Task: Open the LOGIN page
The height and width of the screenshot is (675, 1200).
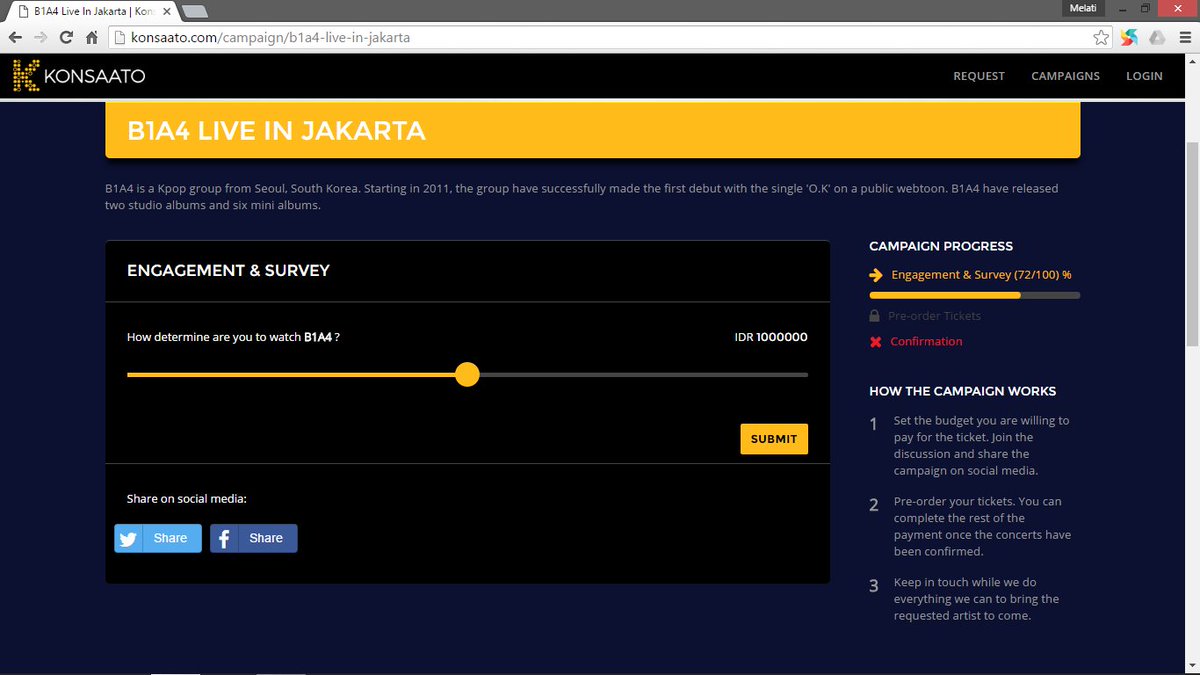Action: 1144,76
